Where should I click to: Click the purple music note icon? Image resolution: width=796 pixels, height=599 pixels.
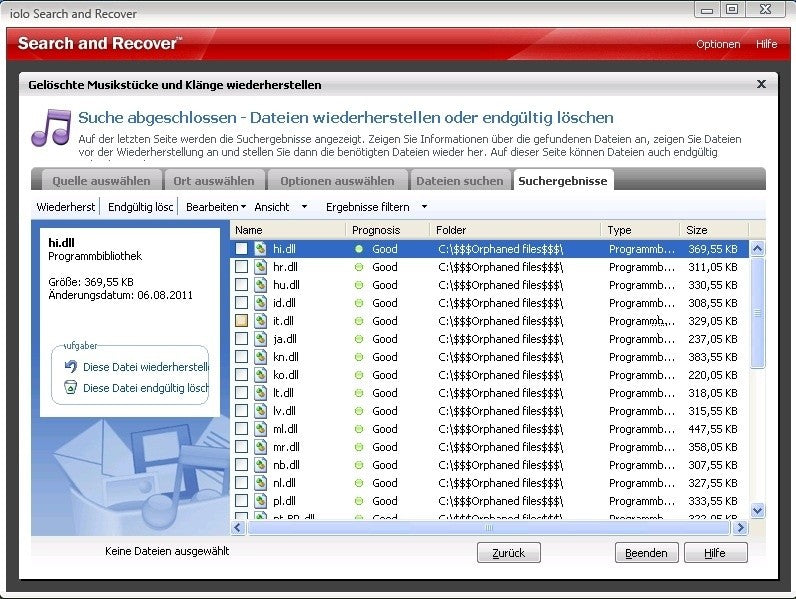[51, 127]
